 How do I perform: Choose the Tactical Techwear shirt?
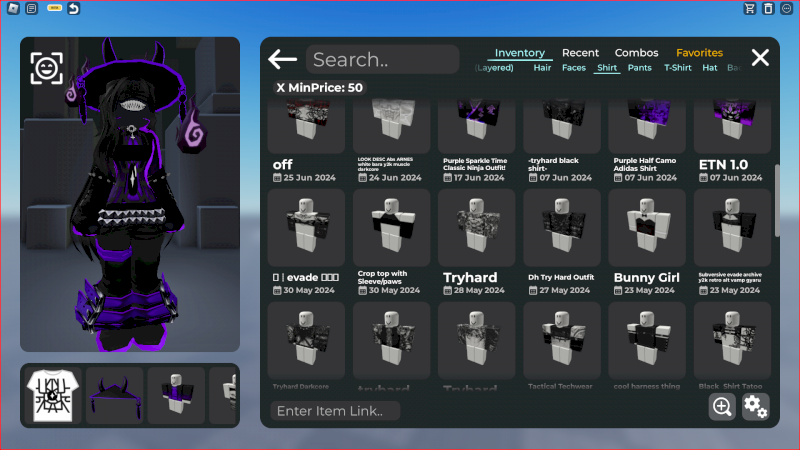562,340
